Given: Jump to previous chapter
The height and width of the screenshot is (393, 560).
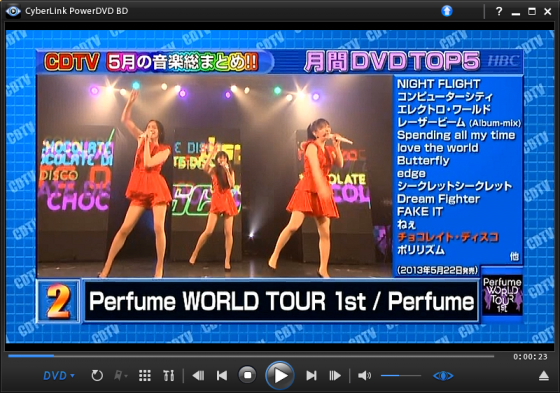Looking at the screenshot, I should click(222, 376).
